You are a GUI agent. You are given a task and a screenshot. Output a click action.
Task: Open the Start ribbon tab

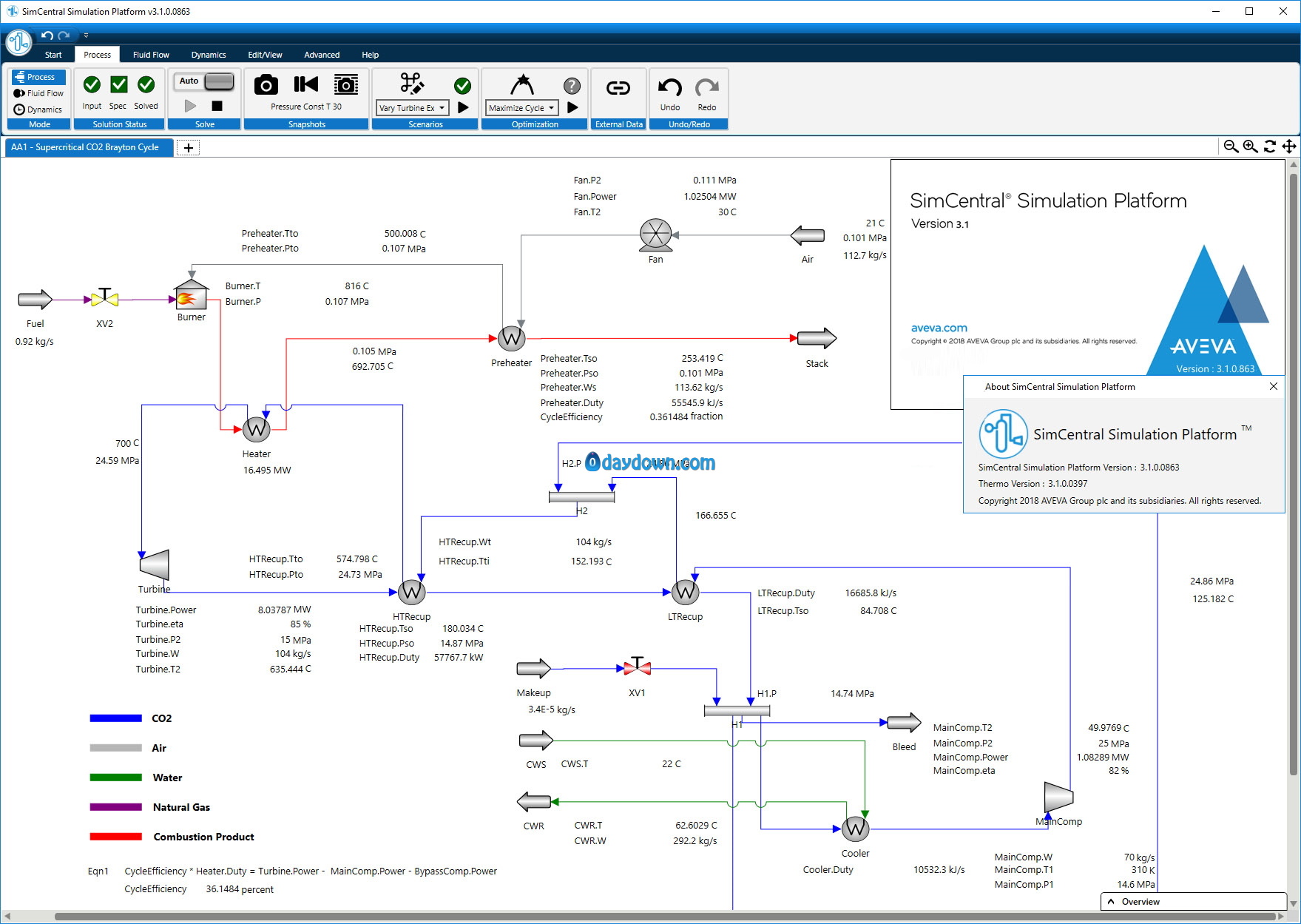[53, 55]
